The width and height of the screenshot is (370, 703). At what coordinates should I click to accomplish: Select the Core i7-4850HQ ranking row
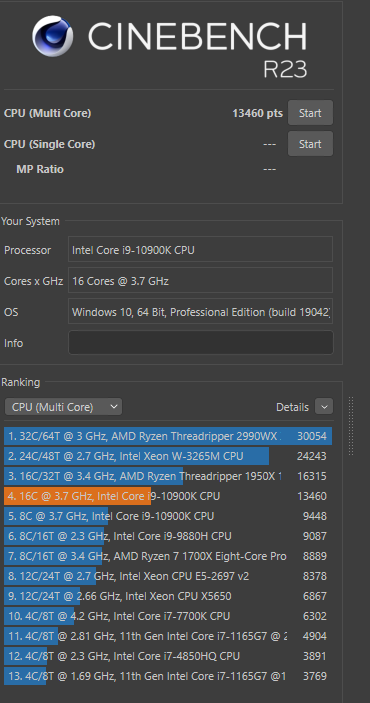pyautogui.click(x=168, y=656)
